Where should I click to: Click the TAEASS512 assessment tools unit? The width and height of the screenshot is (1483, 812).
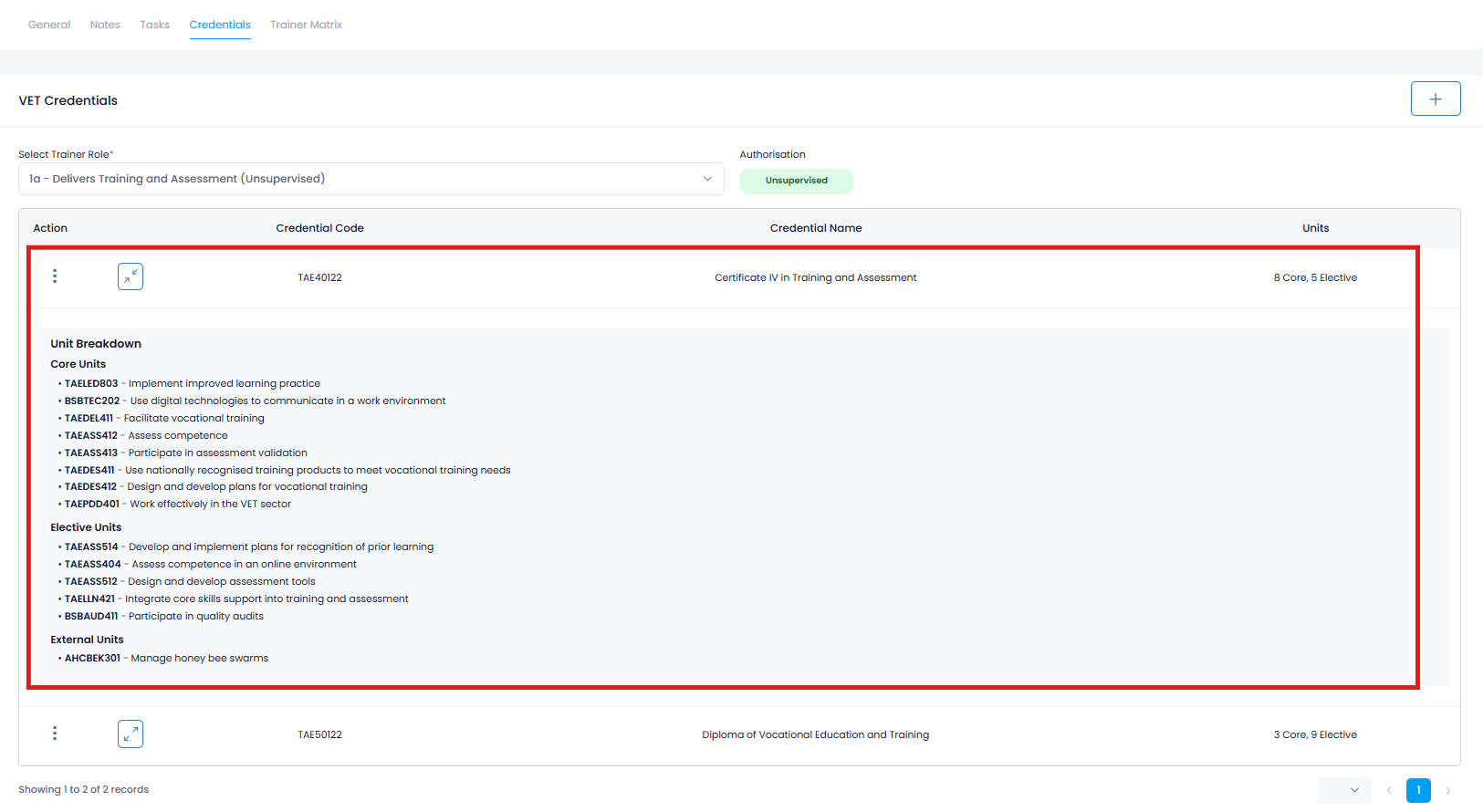tap(190, 581)
